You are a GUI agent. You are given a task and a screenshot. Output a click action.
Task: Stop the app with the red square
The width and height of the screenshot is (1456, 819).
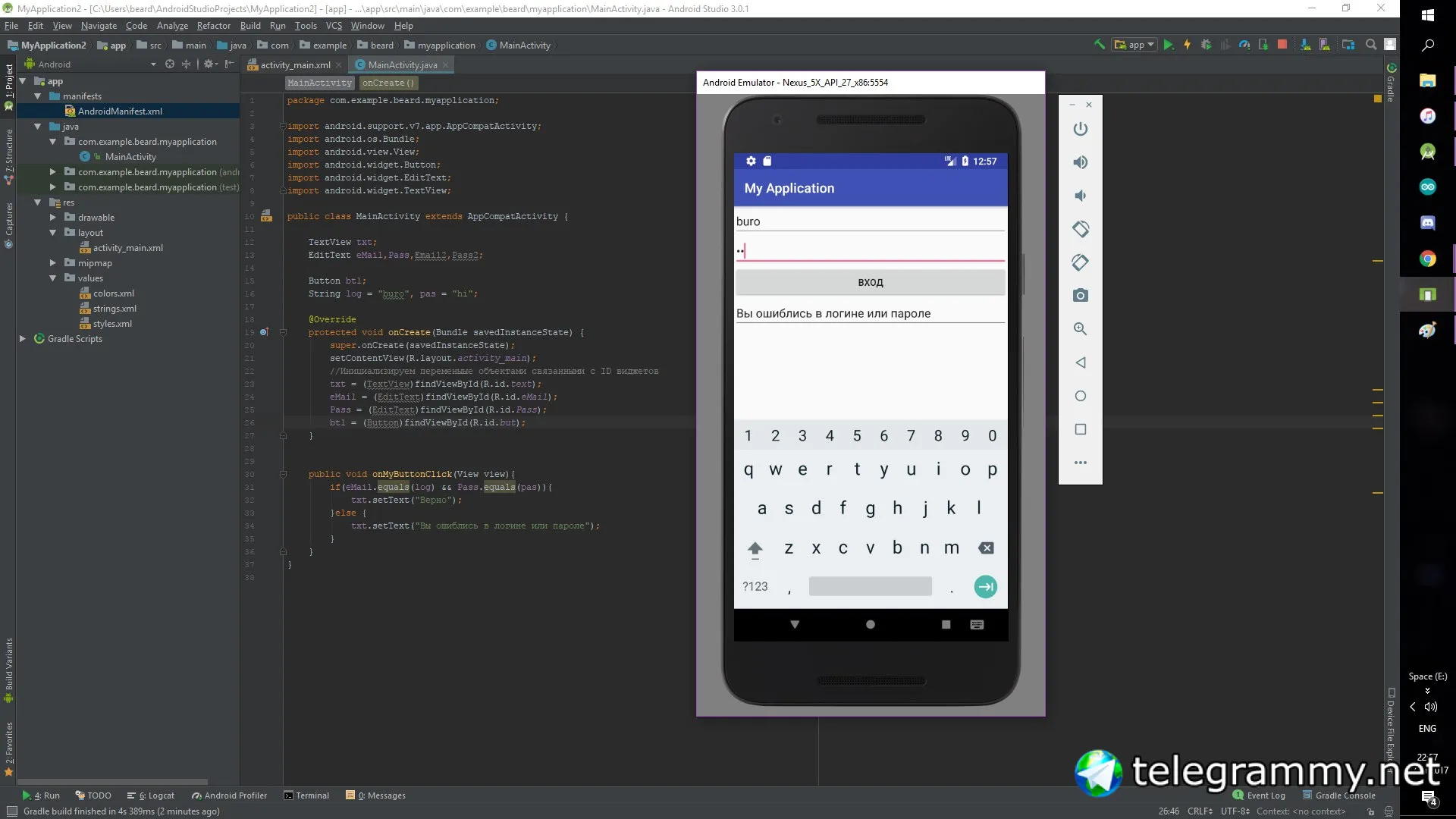(1282, 45)
